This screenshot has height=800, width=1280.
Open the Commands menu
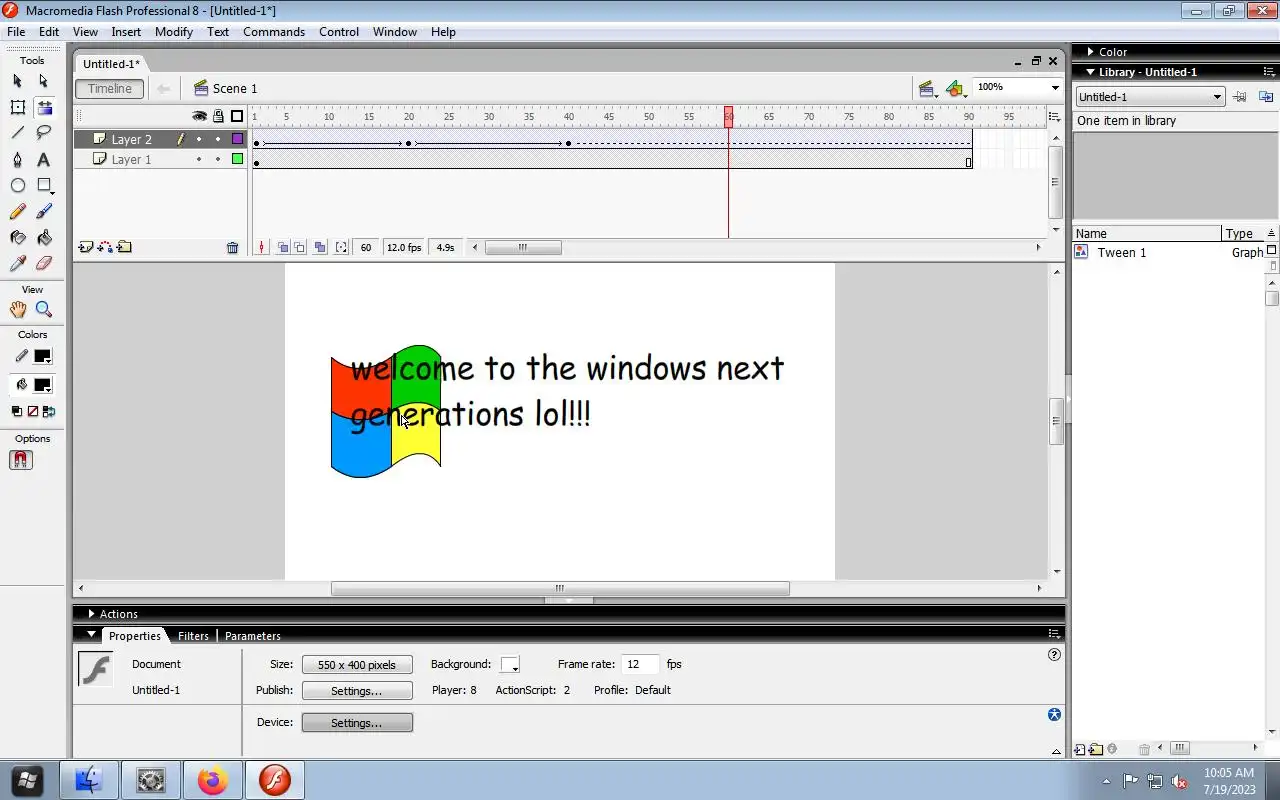coord(274,32)
